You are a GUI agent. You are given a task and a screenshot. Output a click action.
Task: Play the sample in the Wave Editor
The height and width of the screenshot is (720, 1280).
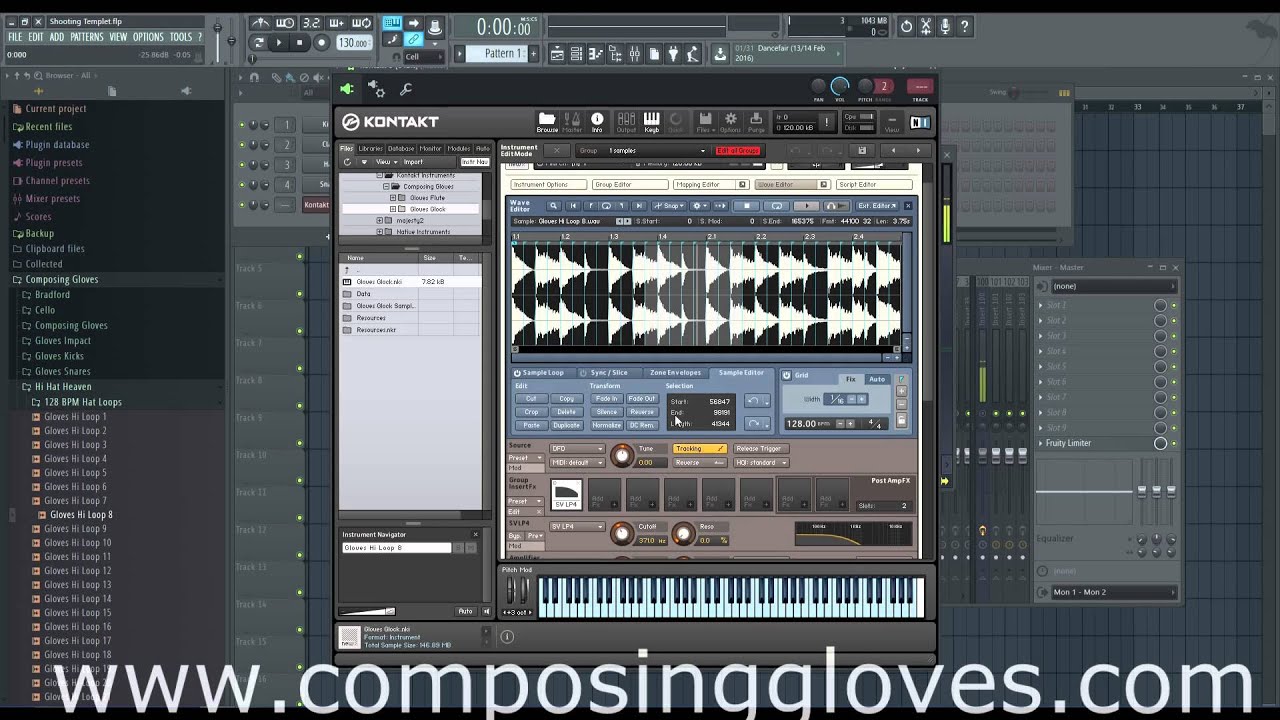pos(807,206)
